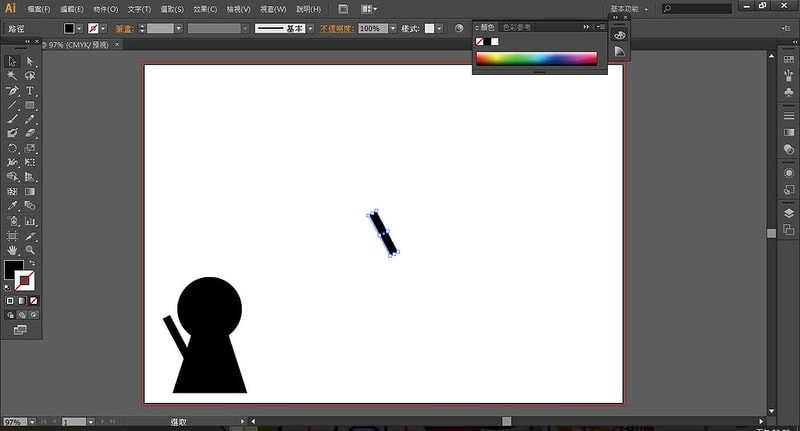Screen dimensions: 800x431
Task: Select the Direct Selection tool
Action: pyautogui.click(x=30, y=62)
